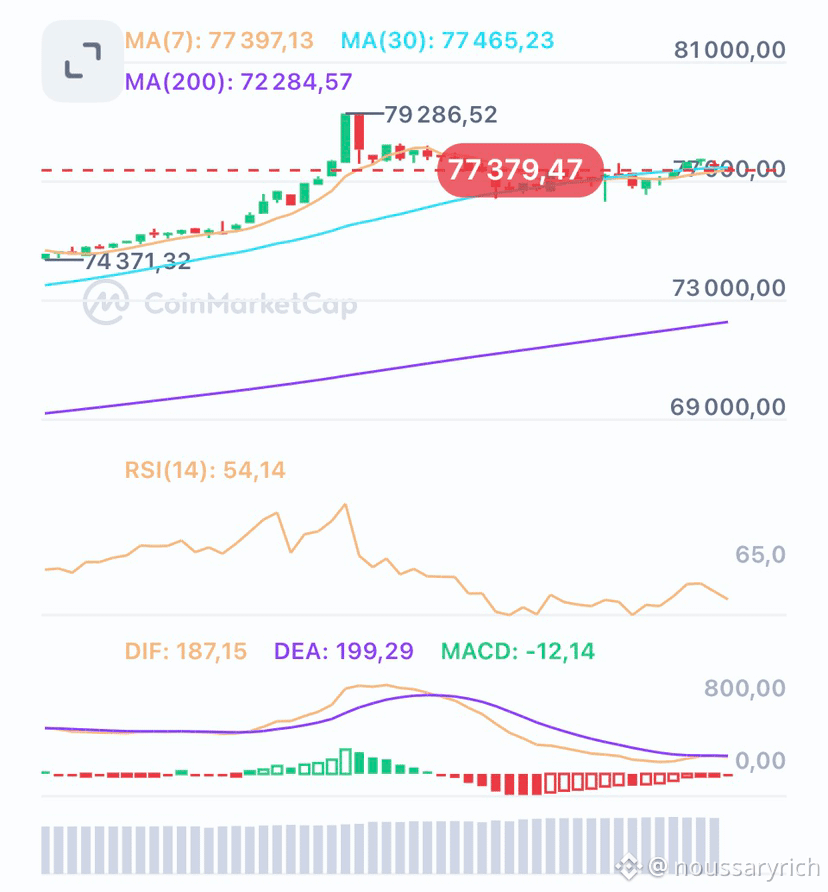Tap the 800,00 MACD axis label
This screenshot has width=828, height=892.
(x=745, y=688)
